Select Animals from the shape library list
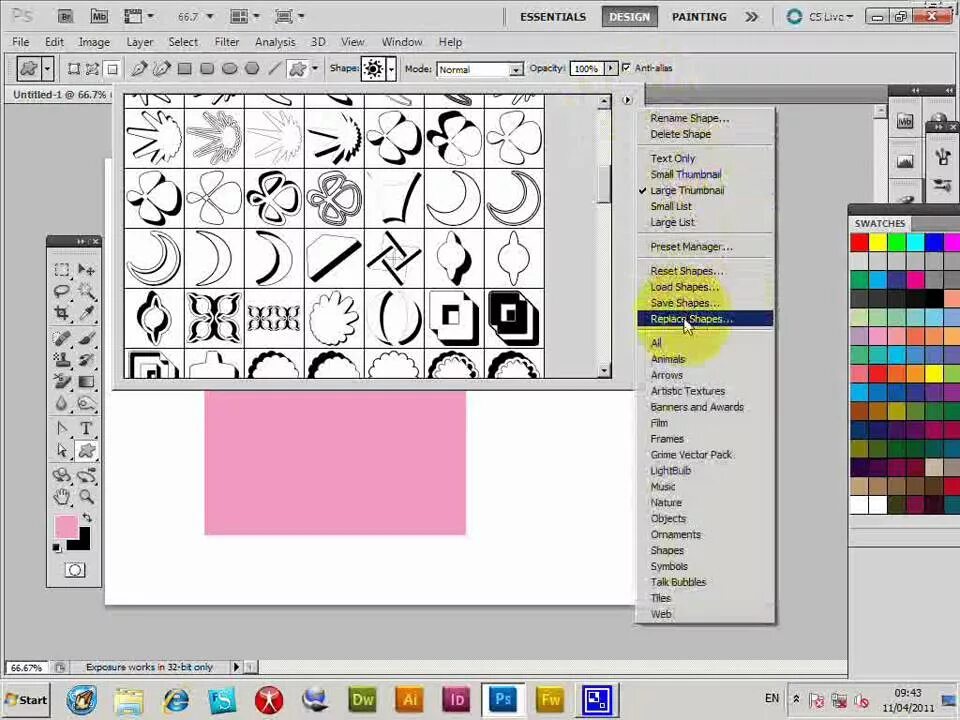Viewport: 960px width, 720px height. [x=705, y=359]
